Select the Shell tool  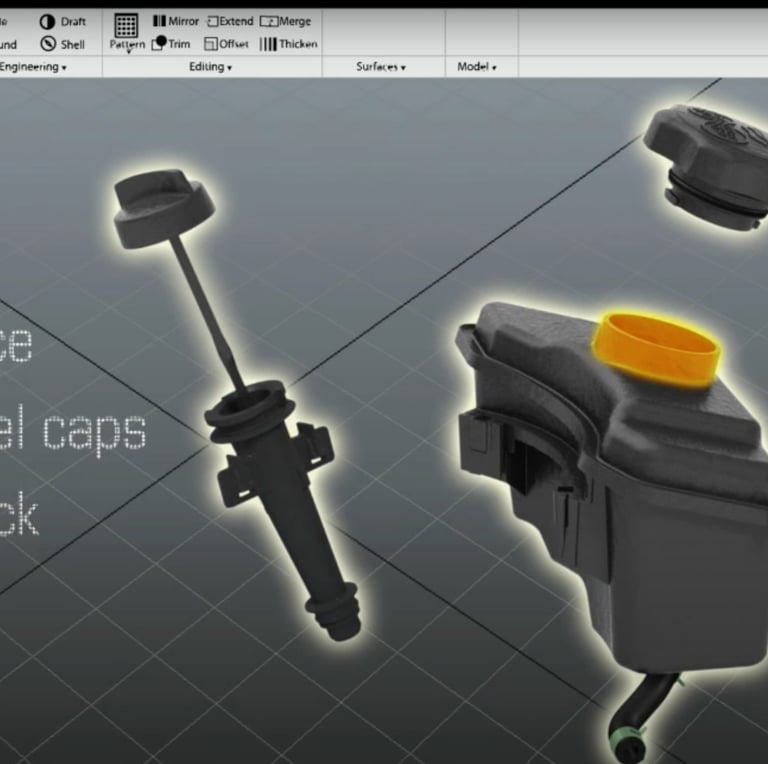point(62,44)
